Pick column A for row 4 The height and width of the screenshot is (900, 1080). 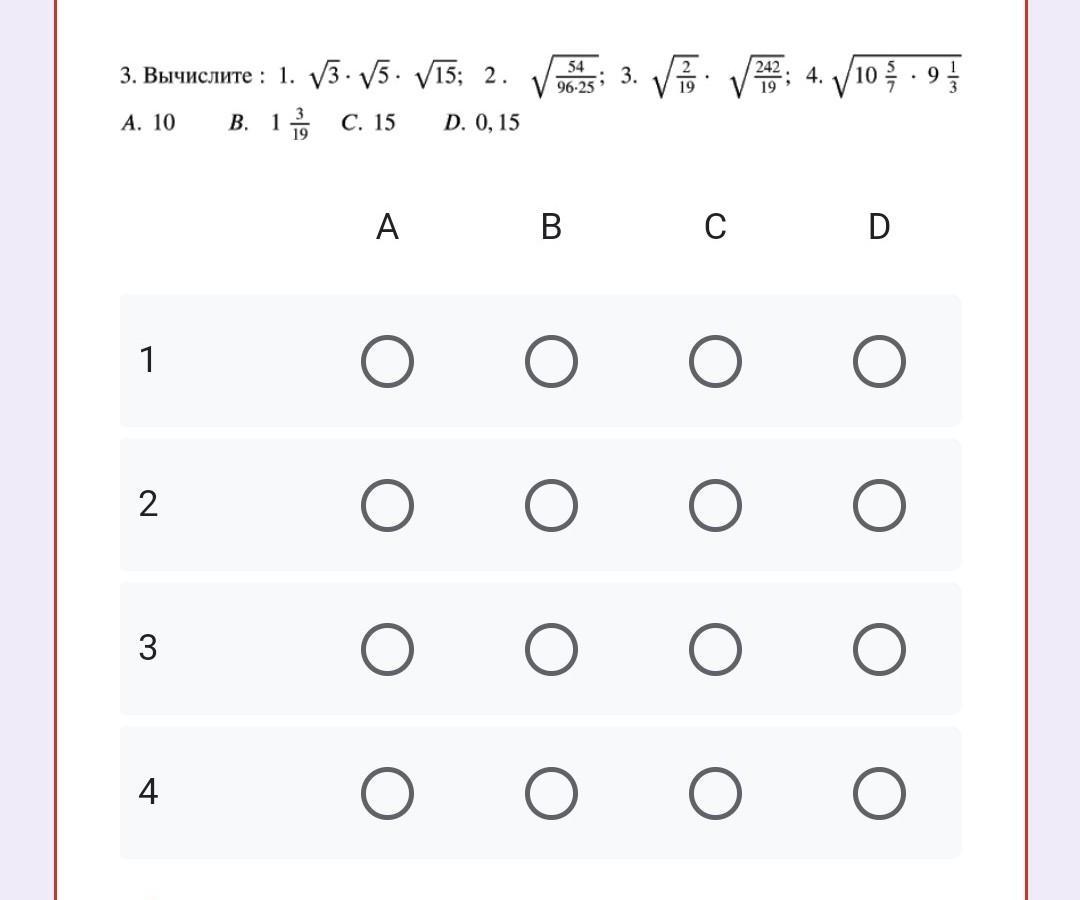coord(387,793)
